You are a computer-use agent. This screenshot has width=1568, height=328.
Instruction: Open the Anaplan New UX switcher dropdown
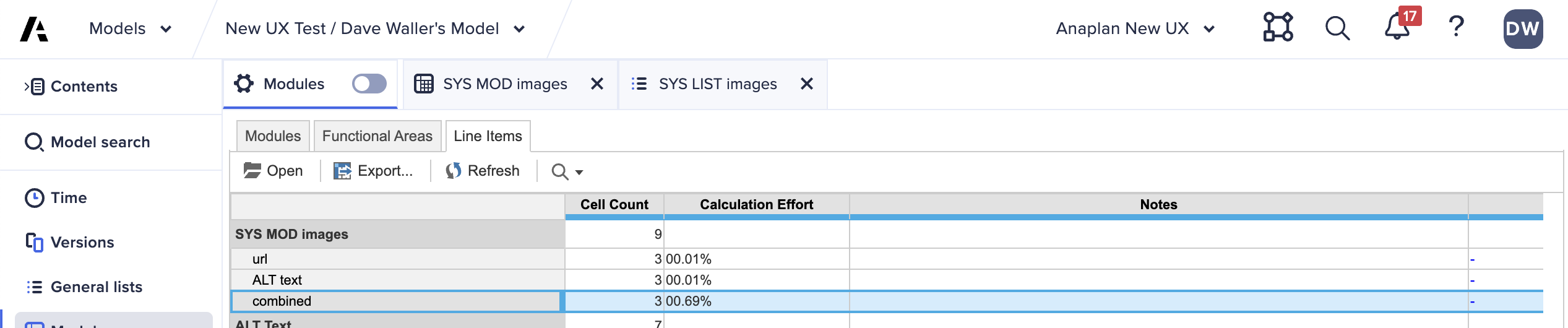pos(1135,28)
